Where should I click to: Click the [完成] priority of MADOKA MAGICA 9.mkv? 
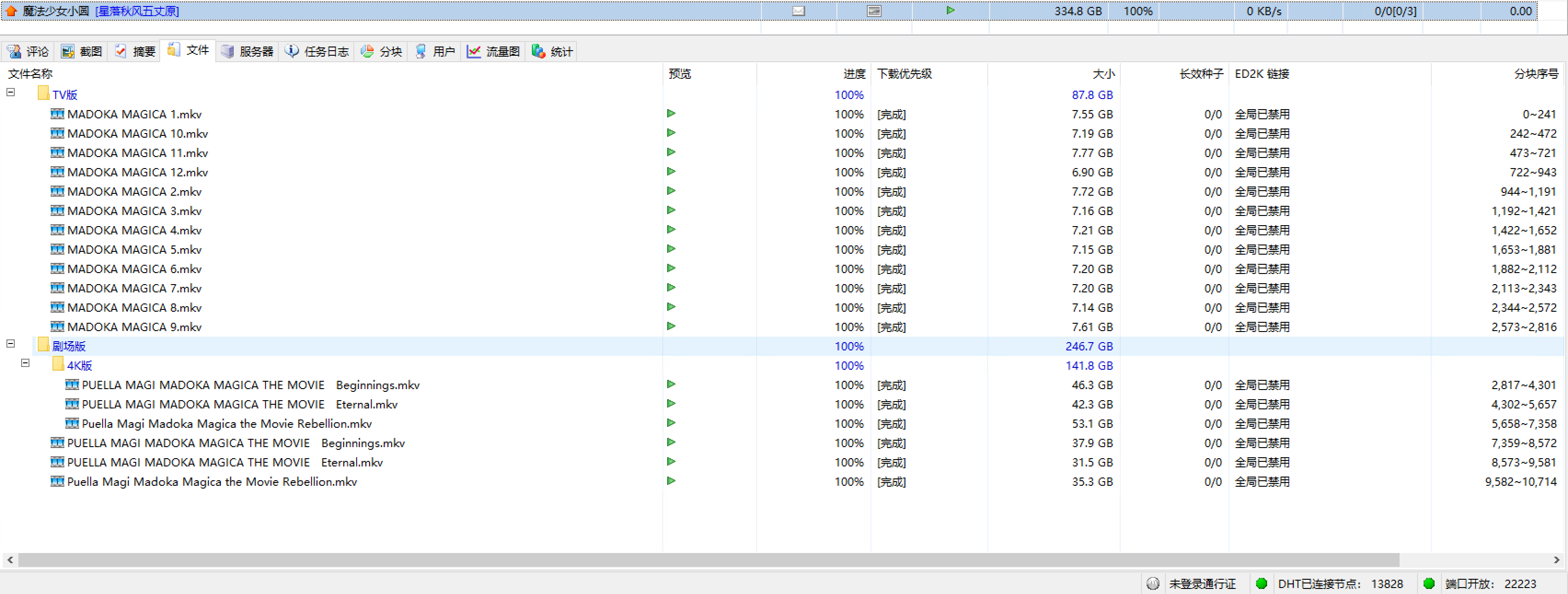[x=891, y=327]
